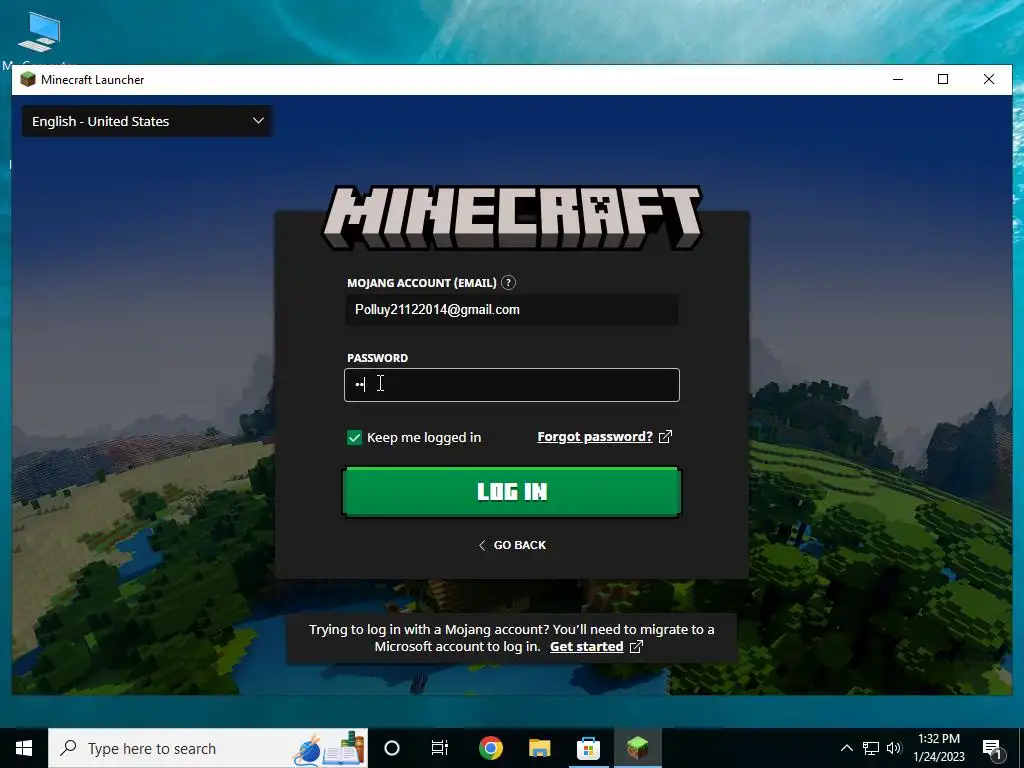Viewport: 1024px width, 768px height.
Task: Go back using the GO BACK link
Action: [512, 545]
